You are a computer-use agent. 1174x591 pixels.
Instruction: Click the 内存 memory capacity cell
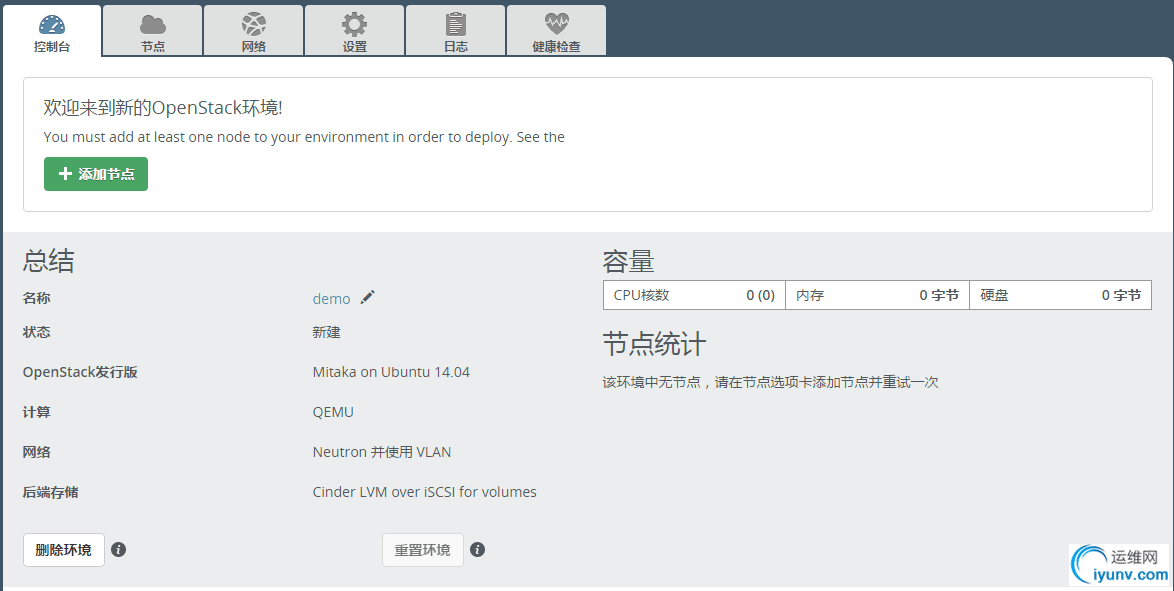pyautogui.click(x=877, y=295)
